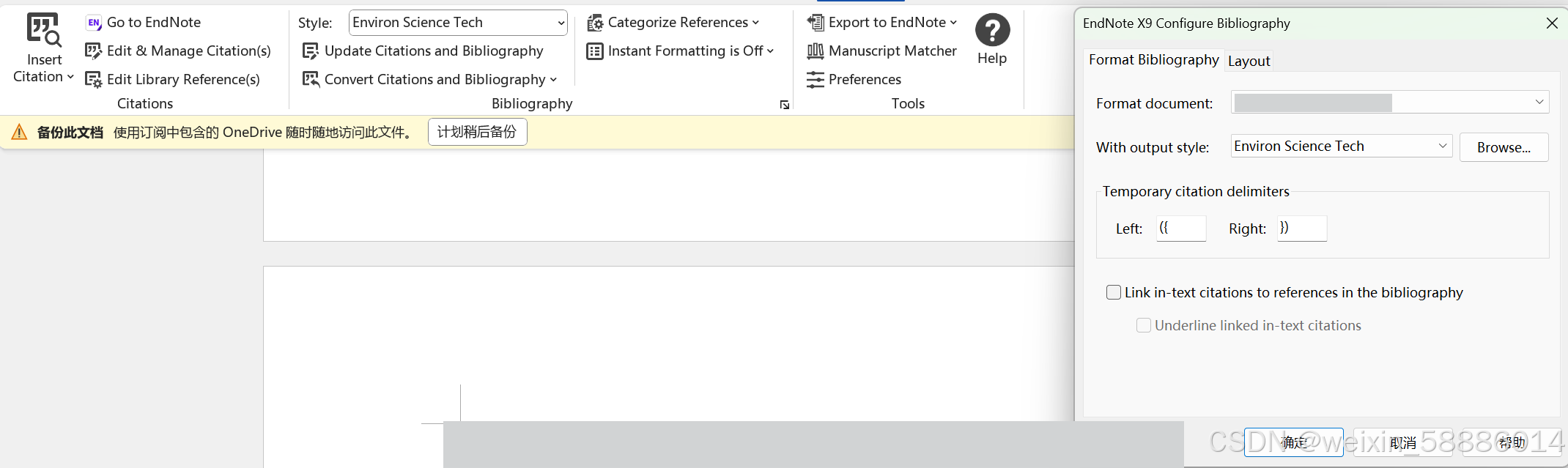Viewport: 1568px width, 468px height.
Task: Click the Instant Formatting is Off icon
Action: (595, 51)
